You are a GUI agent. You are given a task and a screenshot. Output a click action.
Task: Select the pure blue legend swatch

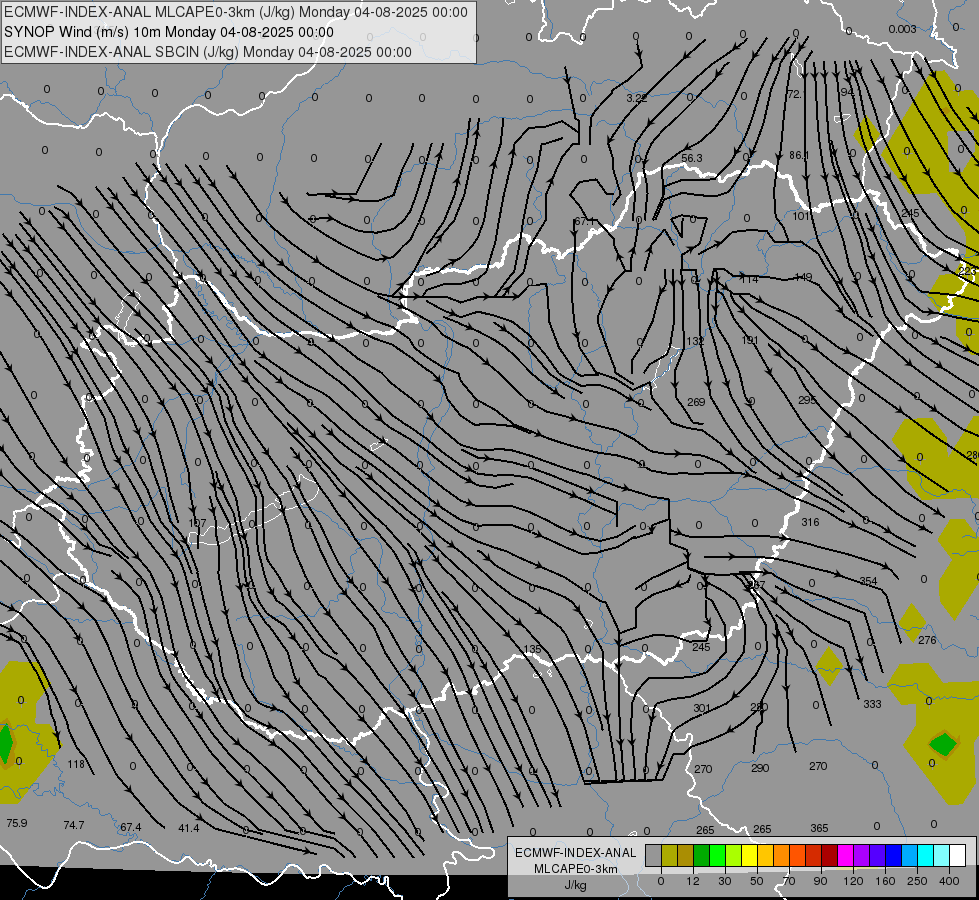pos(893,855)
